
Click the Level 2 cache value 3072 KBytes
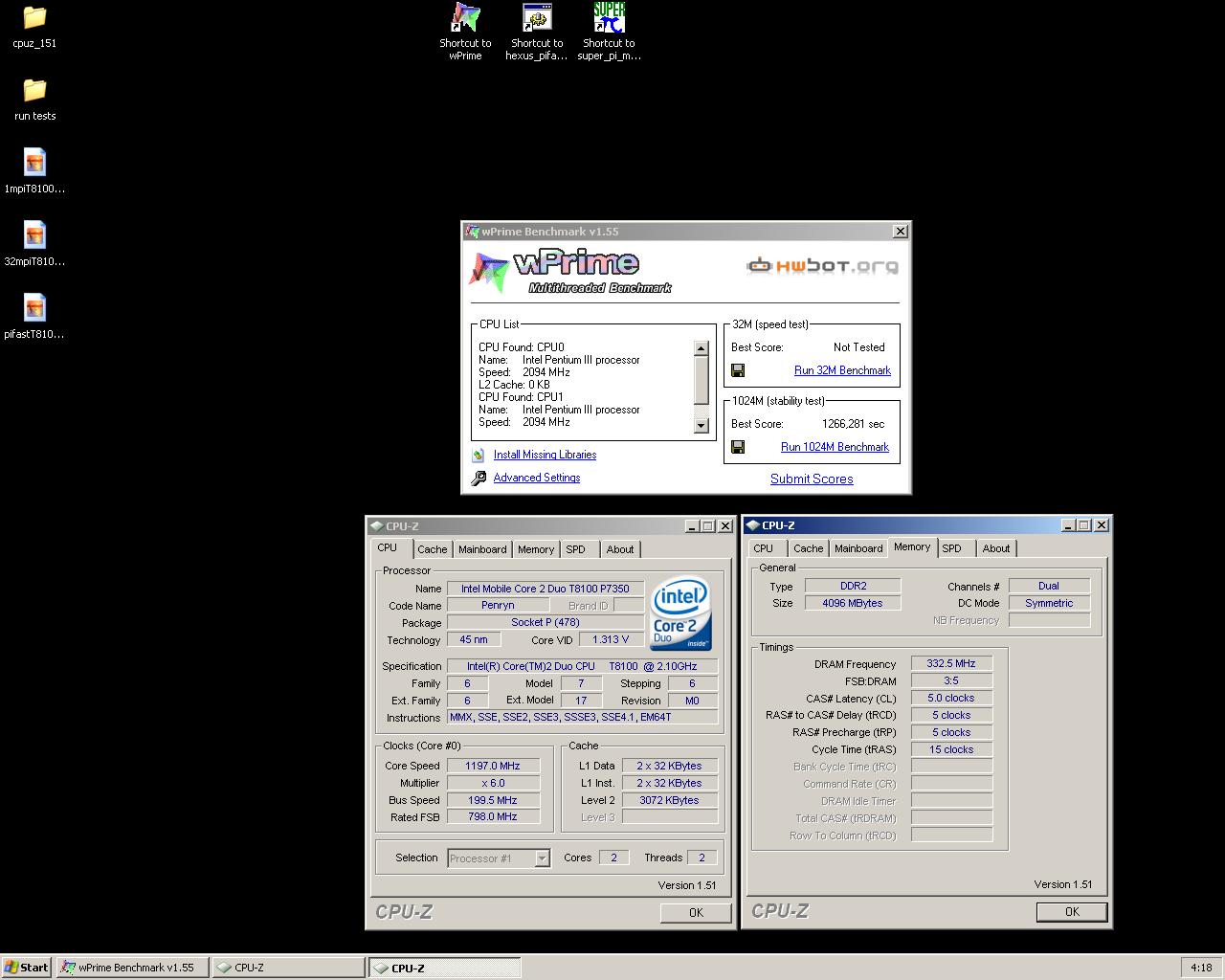(x=669, y=800)
